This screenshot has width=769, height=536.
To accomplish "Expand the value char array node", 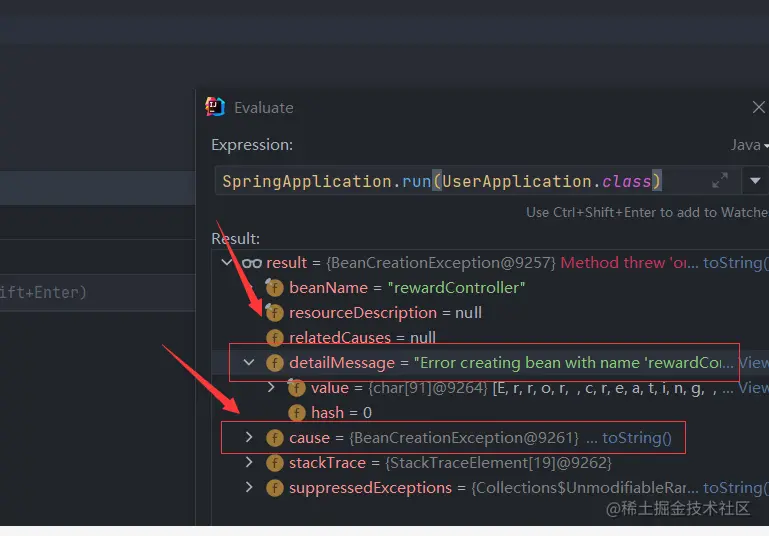I will 271,387.
